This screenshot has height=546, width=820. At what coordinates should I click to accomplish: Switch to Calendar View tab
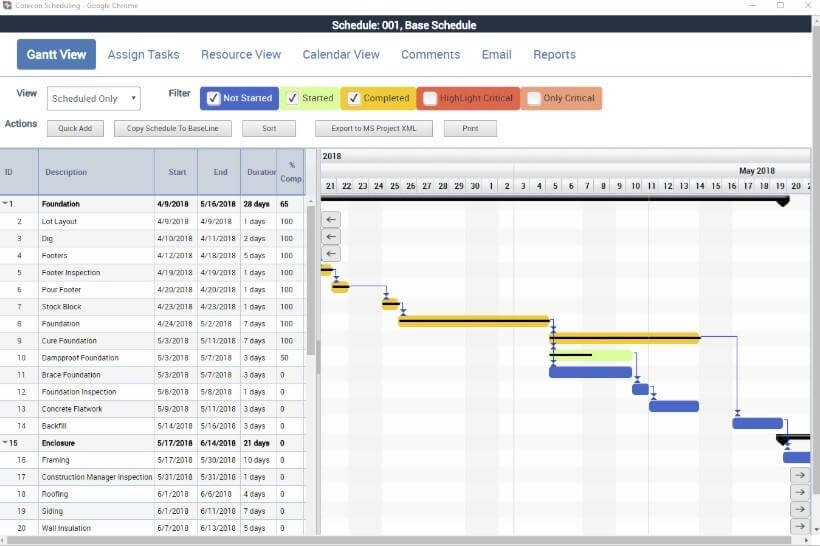341,54
